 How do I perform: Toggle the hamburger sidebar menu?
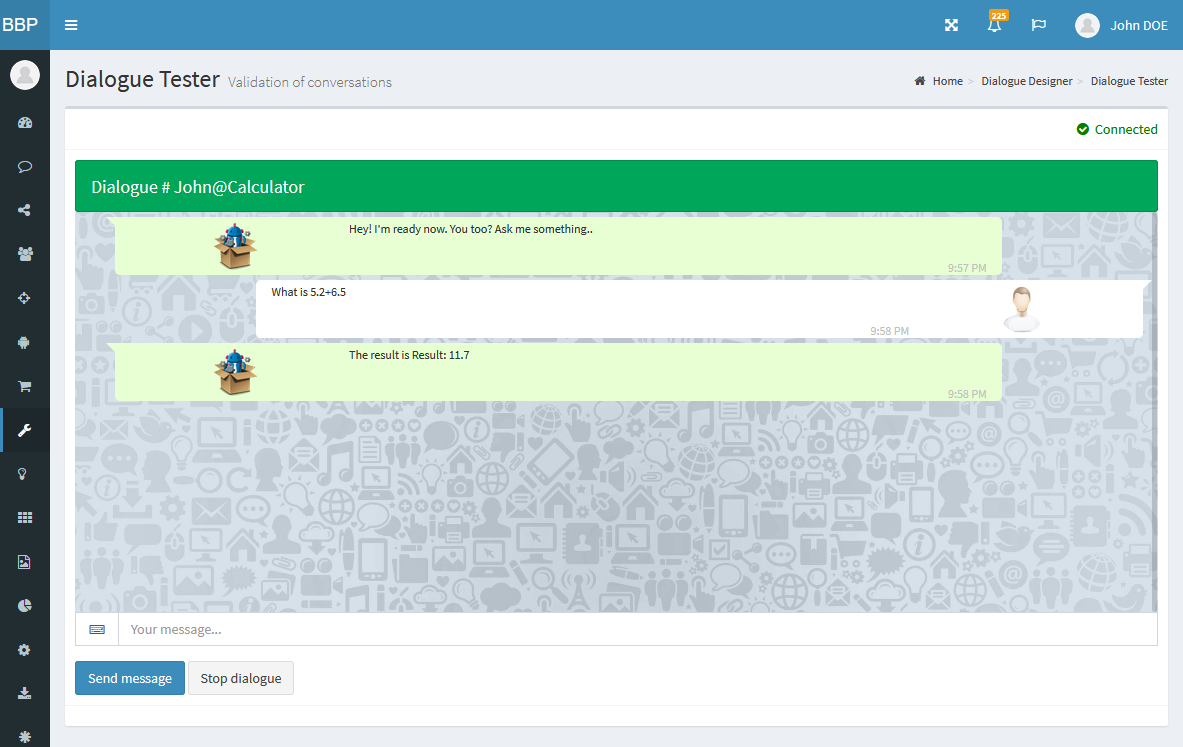[x=71, y=25]
